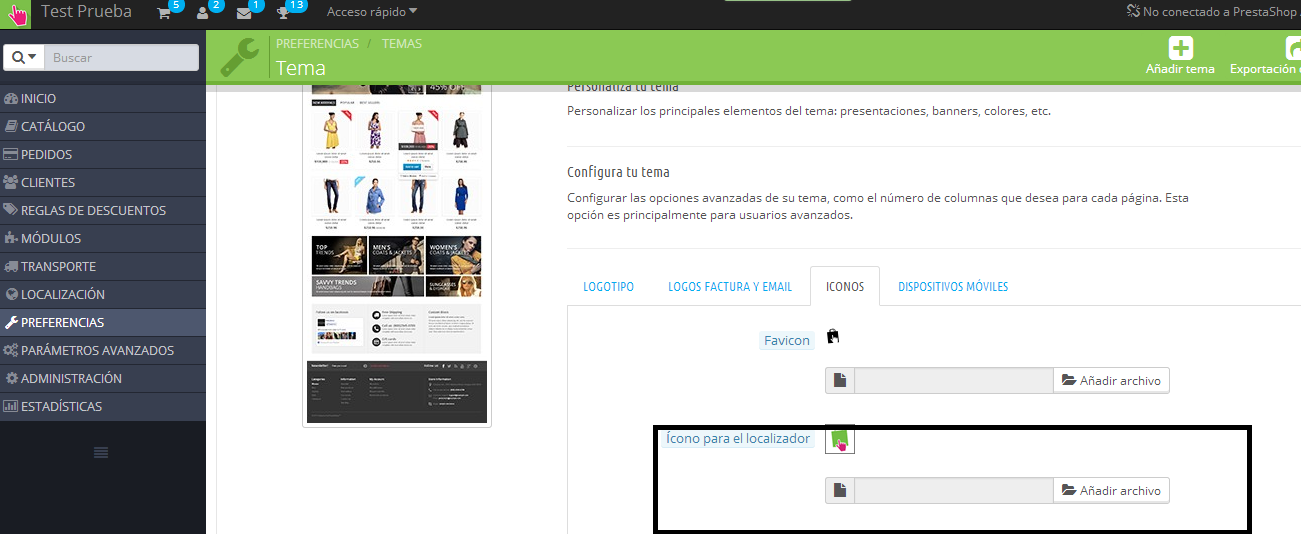Switch to the LOGOS FACTURA Y EMAIL tab

coord(730,287)
